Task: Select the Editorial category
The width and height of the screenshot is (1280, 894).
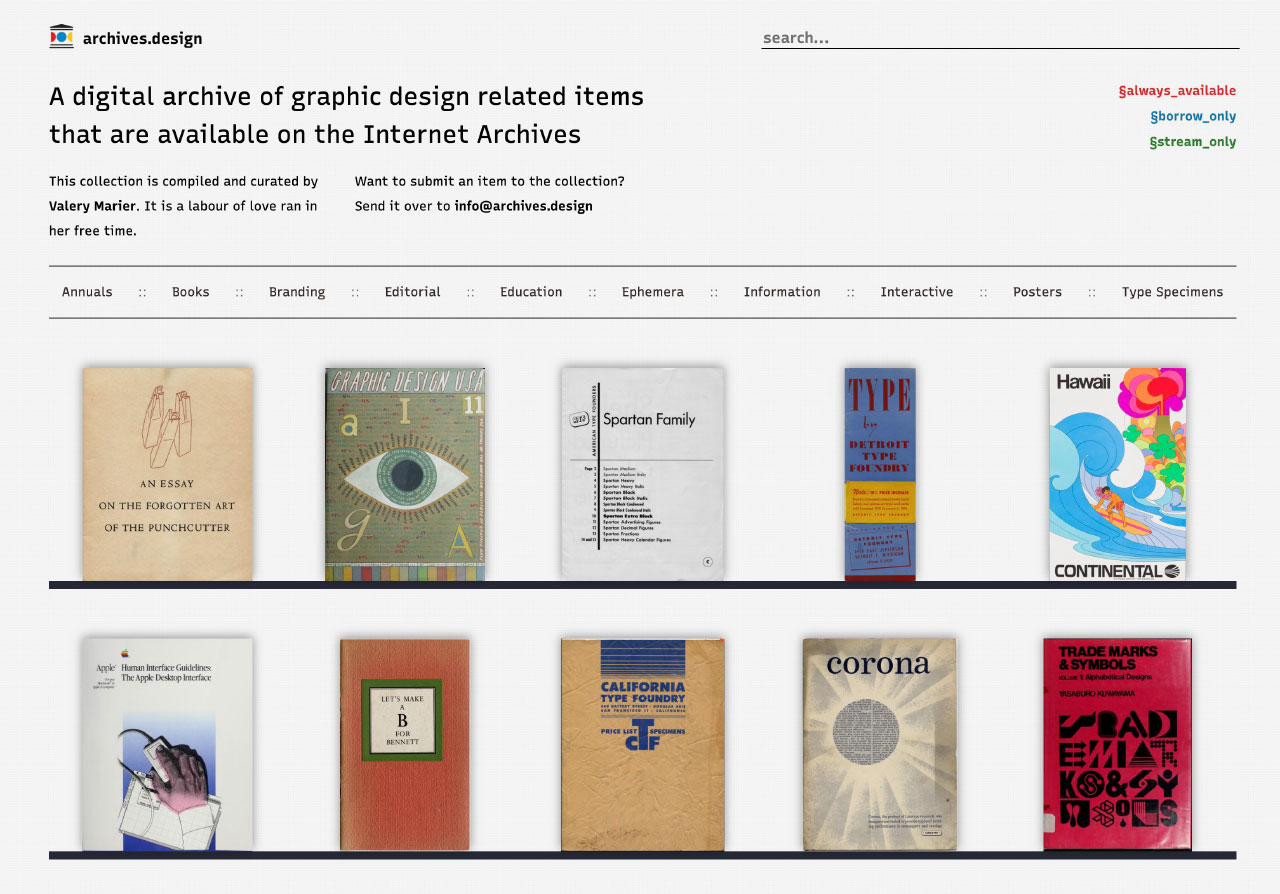Action: point(413,292)
